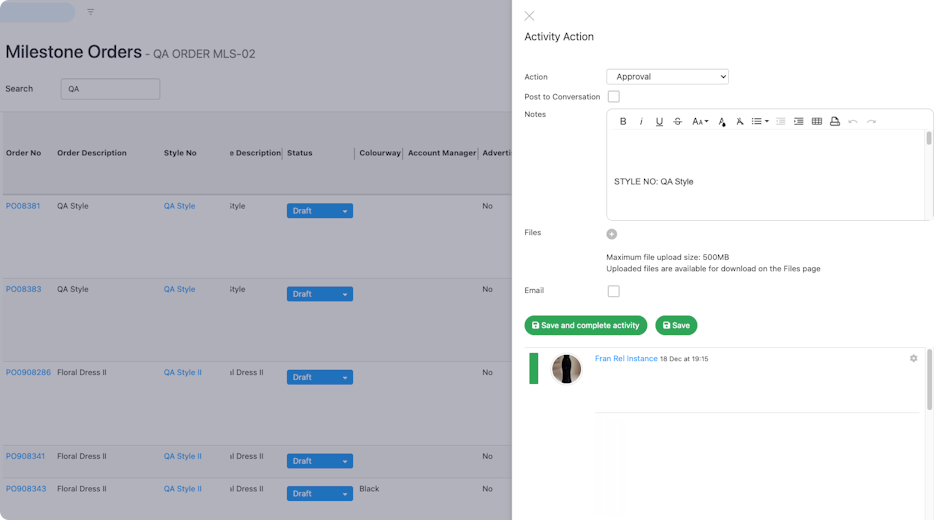Enable the Email checkbox
Viewport: 943px width, 520px height.
coord(614,291)
